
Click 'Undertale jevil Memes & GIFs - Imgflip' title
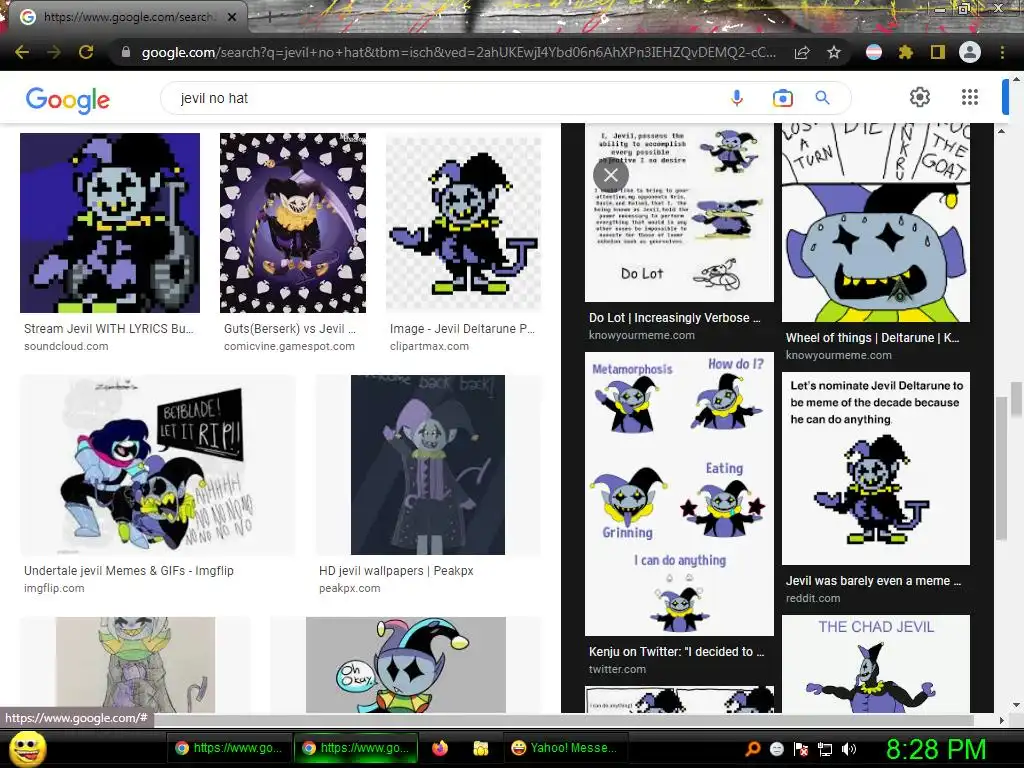pyautogui.click(x=129, y=570)
